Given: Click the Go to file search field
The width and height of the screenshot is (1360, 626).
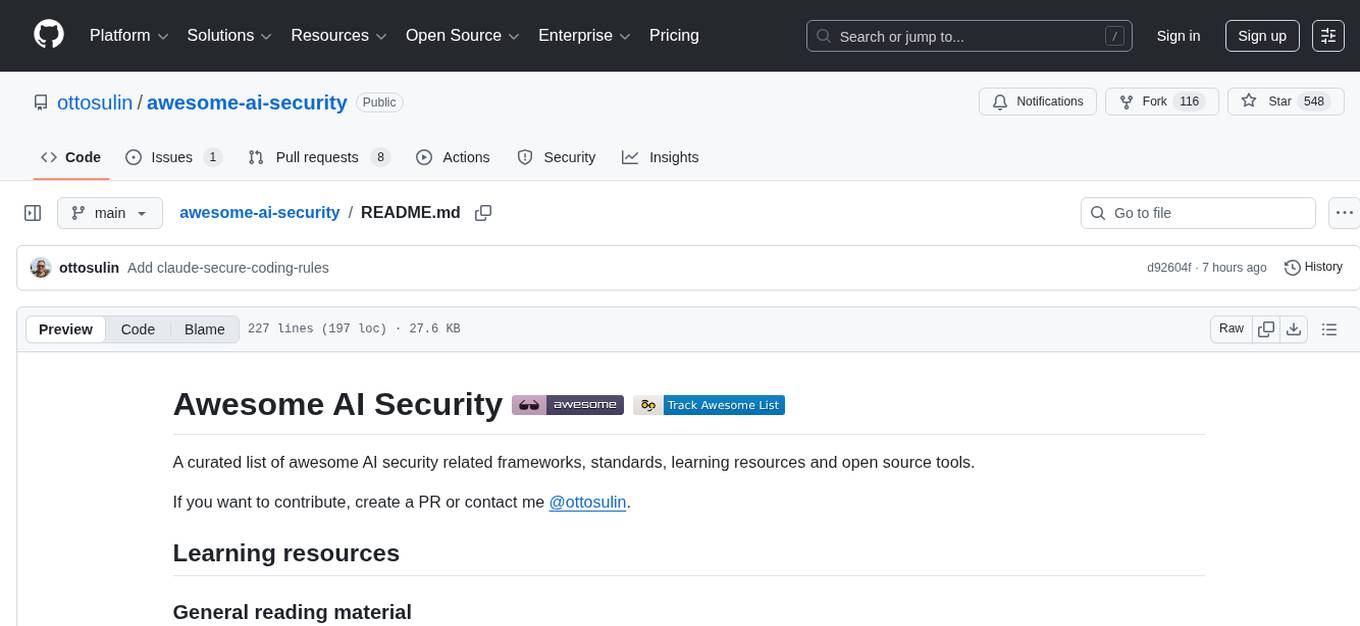Looking at the screenshot, I should tap(1197, 212).
